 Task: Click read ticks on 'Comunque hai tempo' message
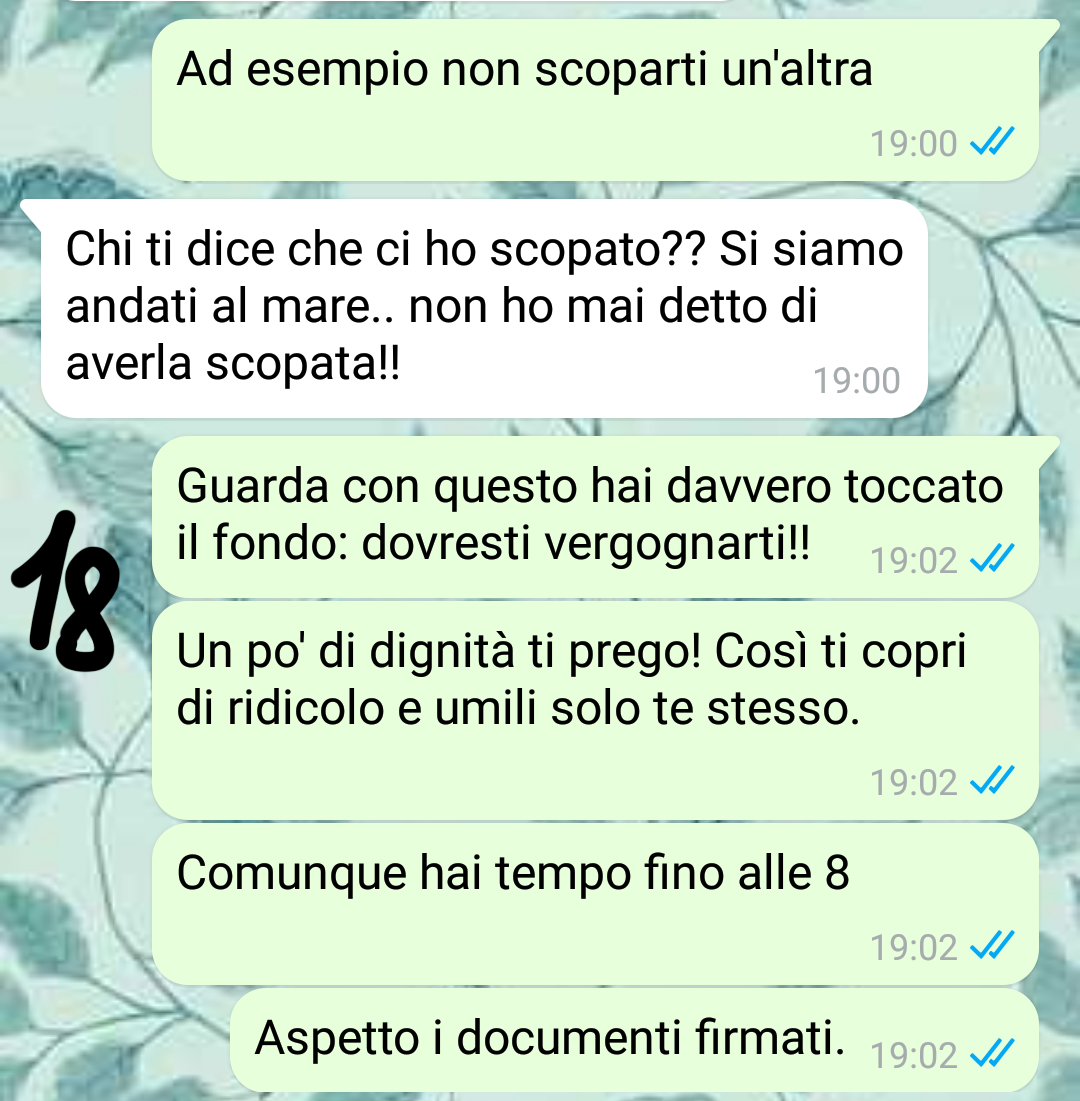(992, 945)
